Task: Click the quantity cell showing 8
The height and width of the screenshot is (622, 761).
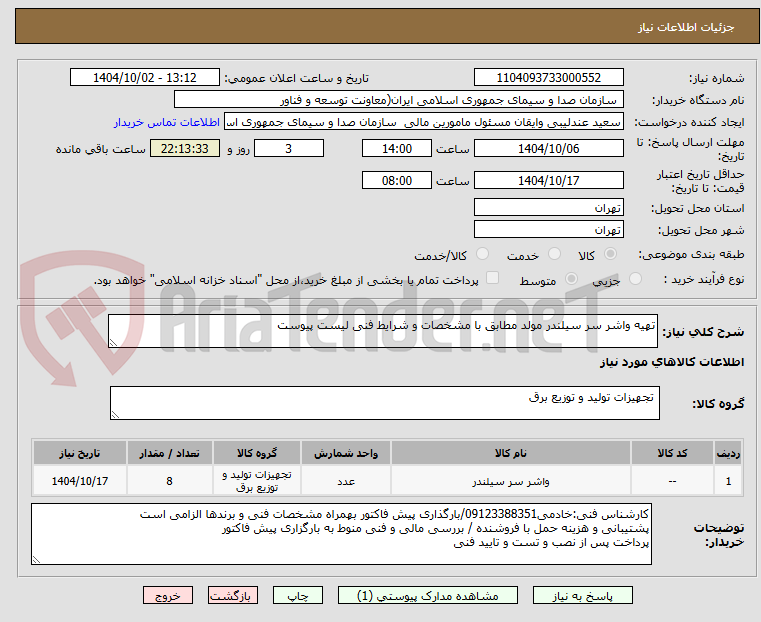Action: point(169,481)
